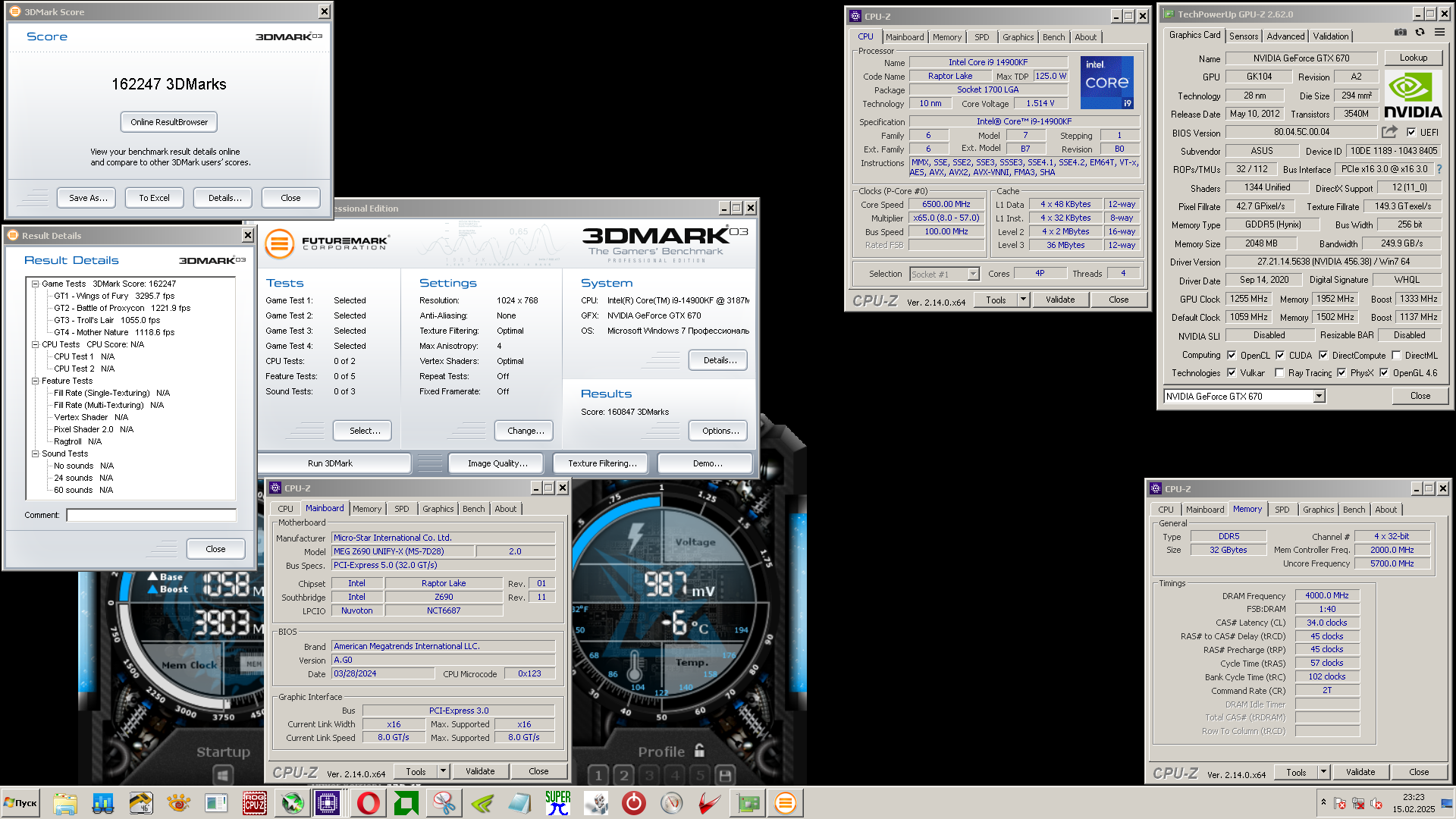Open the GPU-Z hamburger menu icon

click(x=1439, y=33)
